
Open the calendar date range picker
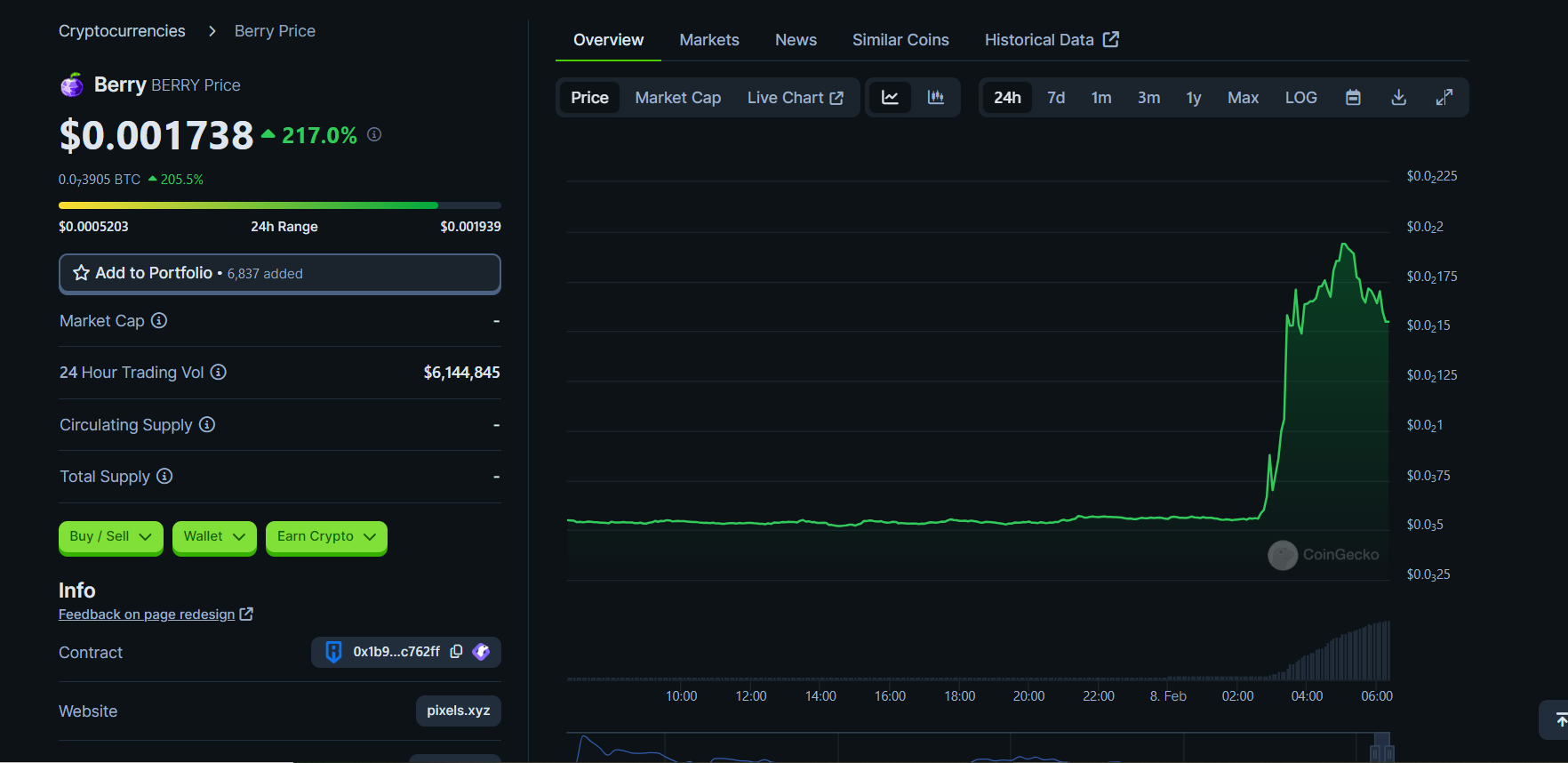(1353, 98)
